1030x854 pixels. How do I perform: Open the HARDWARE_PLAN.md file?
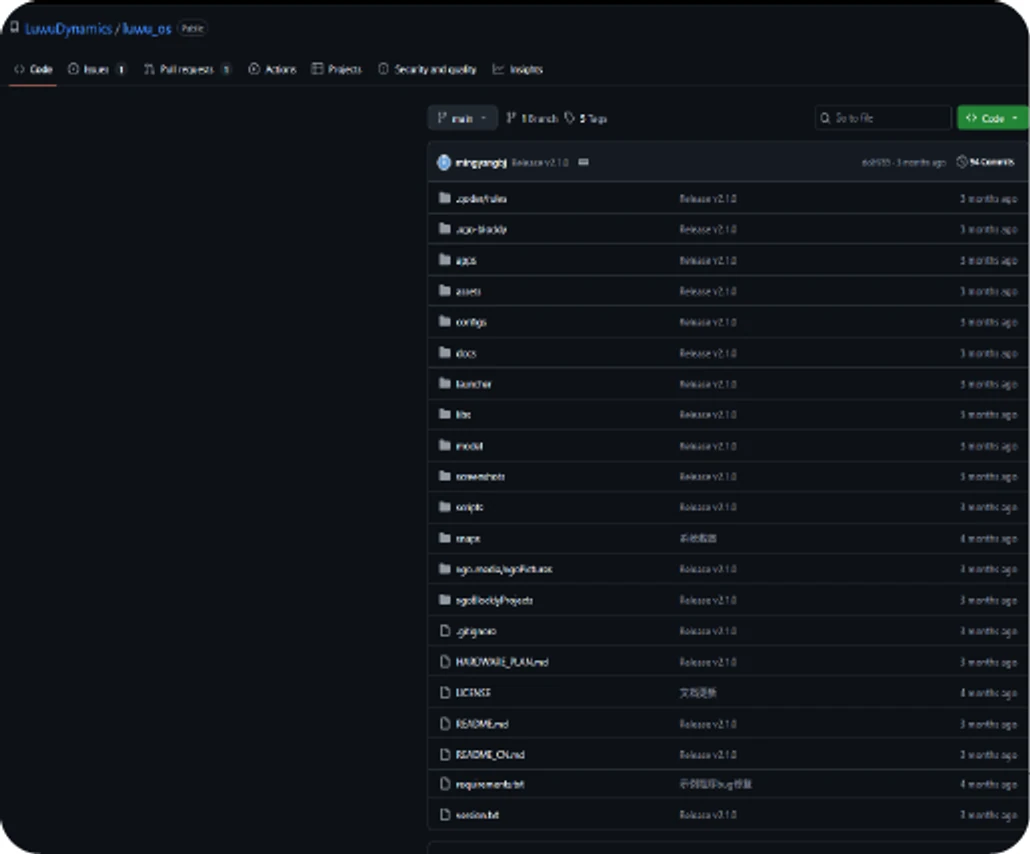pyautogui.click(x=502, y=662)
